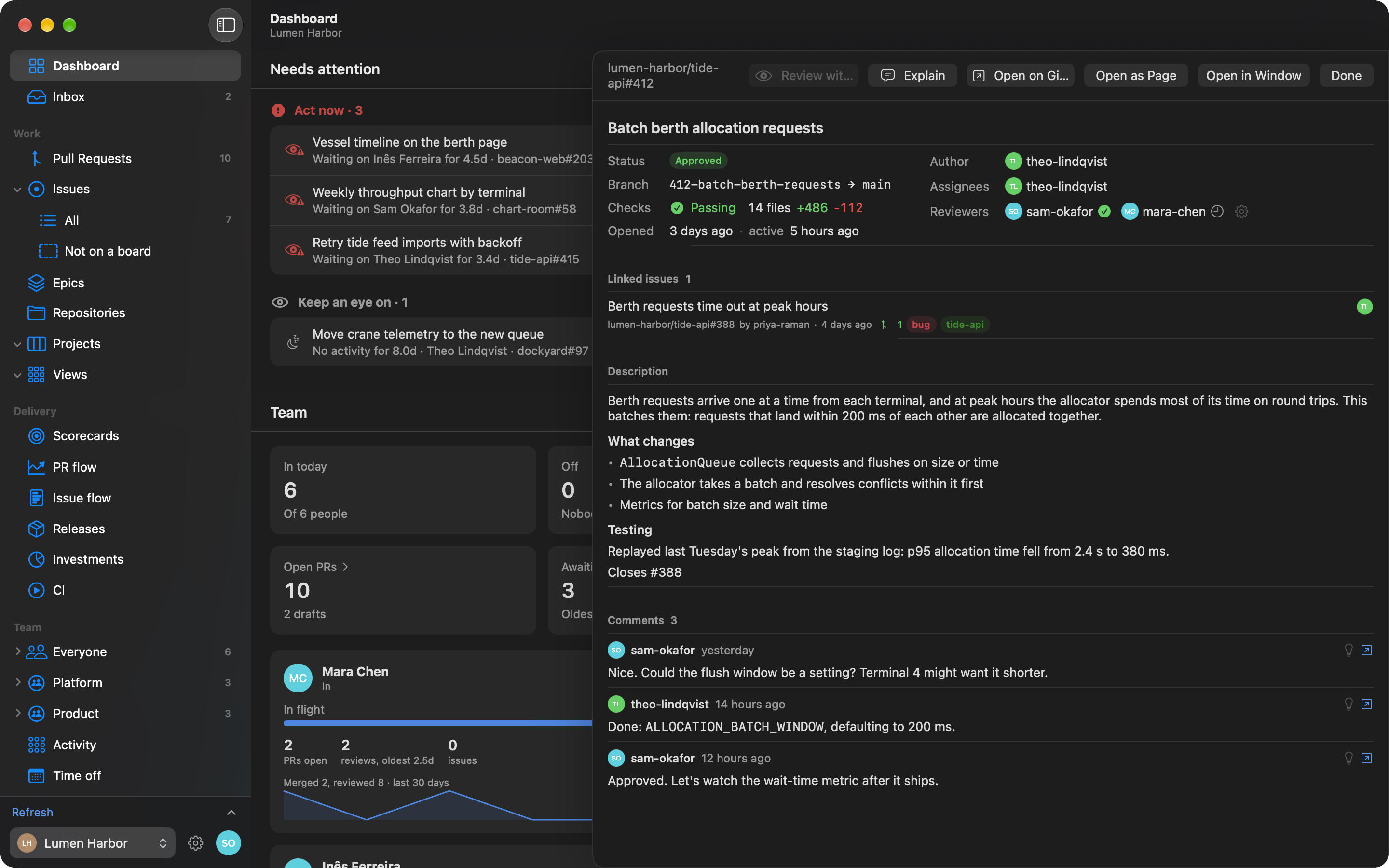Select Dashboard in the sidebar
Image resolution: width=1389 pixels, height=868 pixels.
pyautogui.click(x=125, y=66)
